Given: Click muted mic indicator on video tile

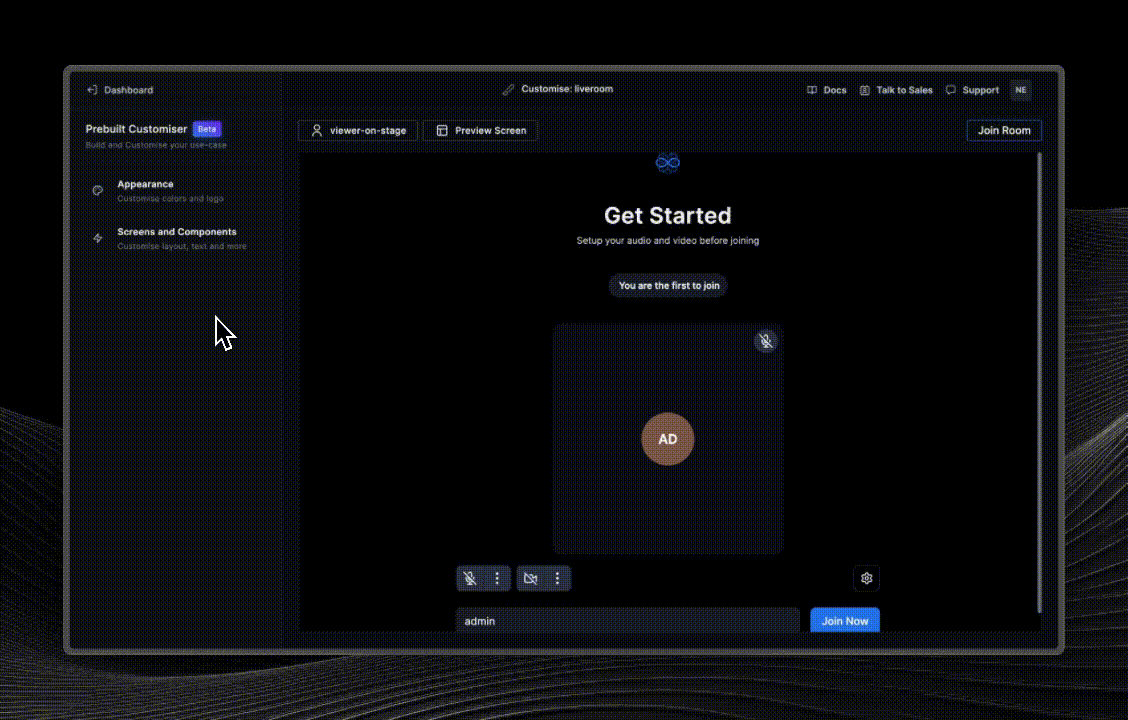Looking at the screenshot, I should pos(765,342).
